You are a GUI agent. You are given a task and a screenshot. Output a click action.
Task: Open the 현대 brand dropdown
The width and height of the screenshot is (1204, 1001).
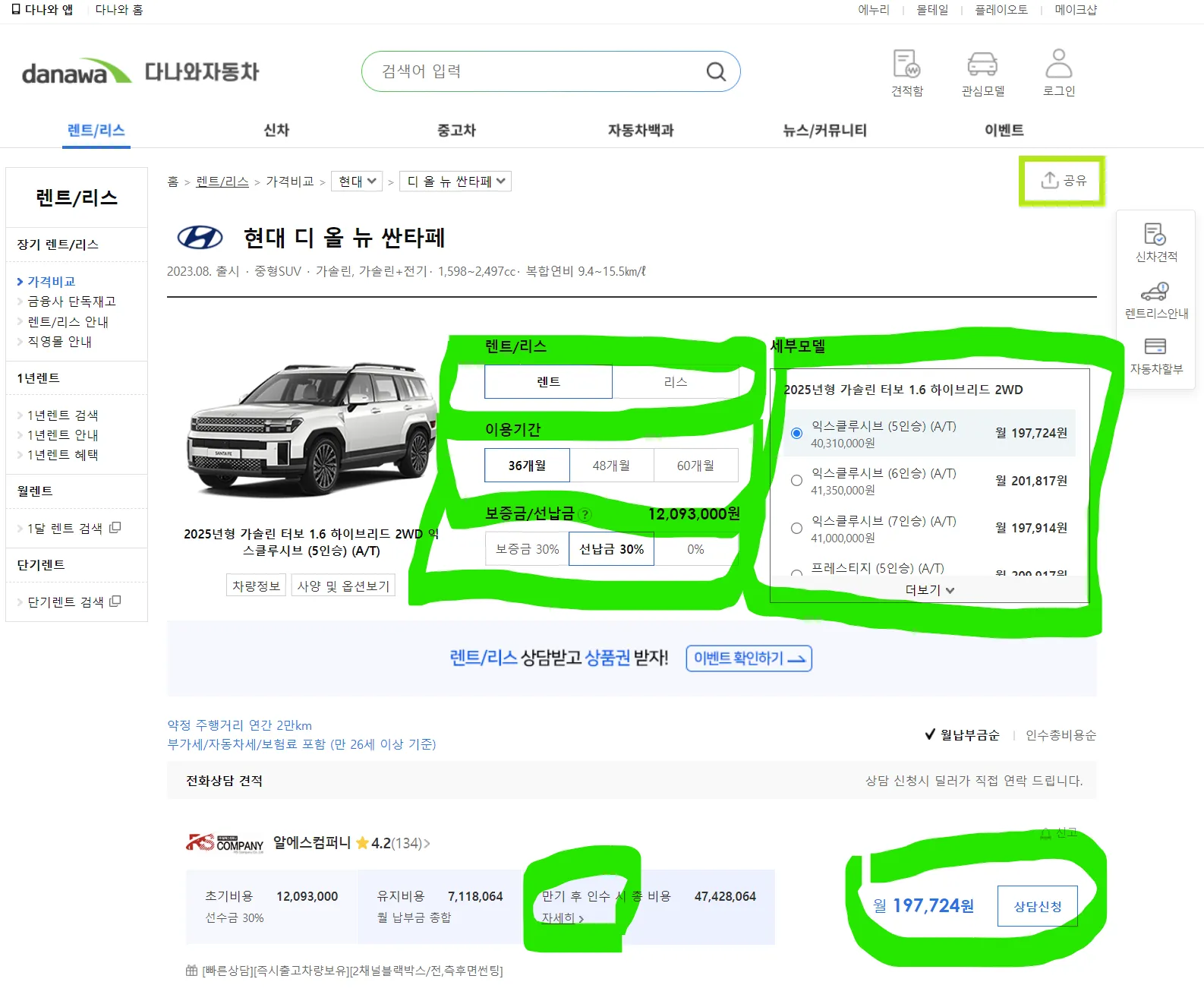pos(357,182)
